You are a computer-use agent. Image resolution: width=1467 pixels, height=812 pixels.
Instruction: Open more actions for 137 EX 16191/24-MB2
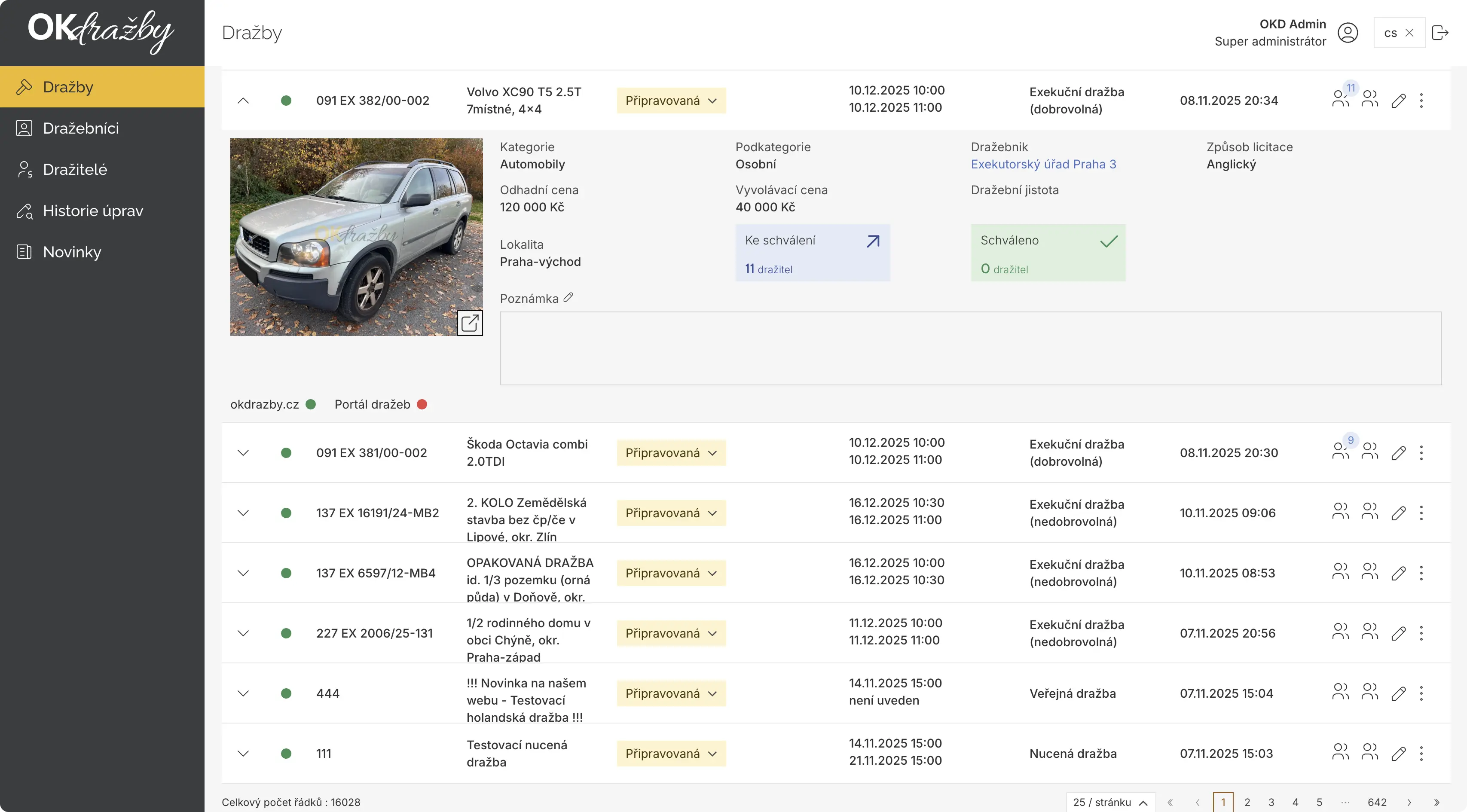click(1421, 513)
